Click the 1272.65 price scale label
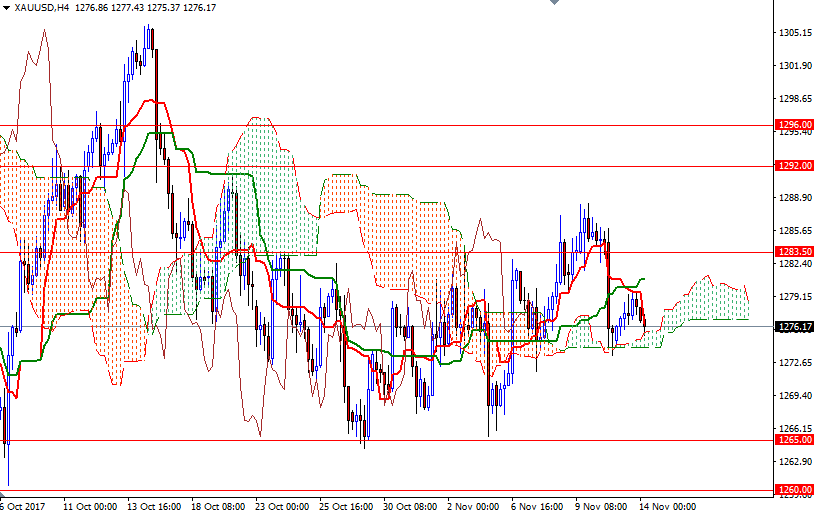 pos(796,362)
